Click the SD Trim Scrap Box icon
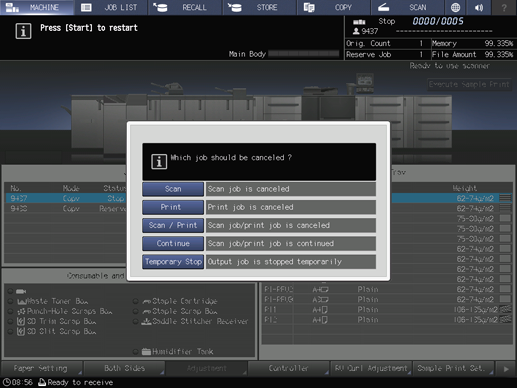The height and width of the screenshot is (388, 517). 21,322
